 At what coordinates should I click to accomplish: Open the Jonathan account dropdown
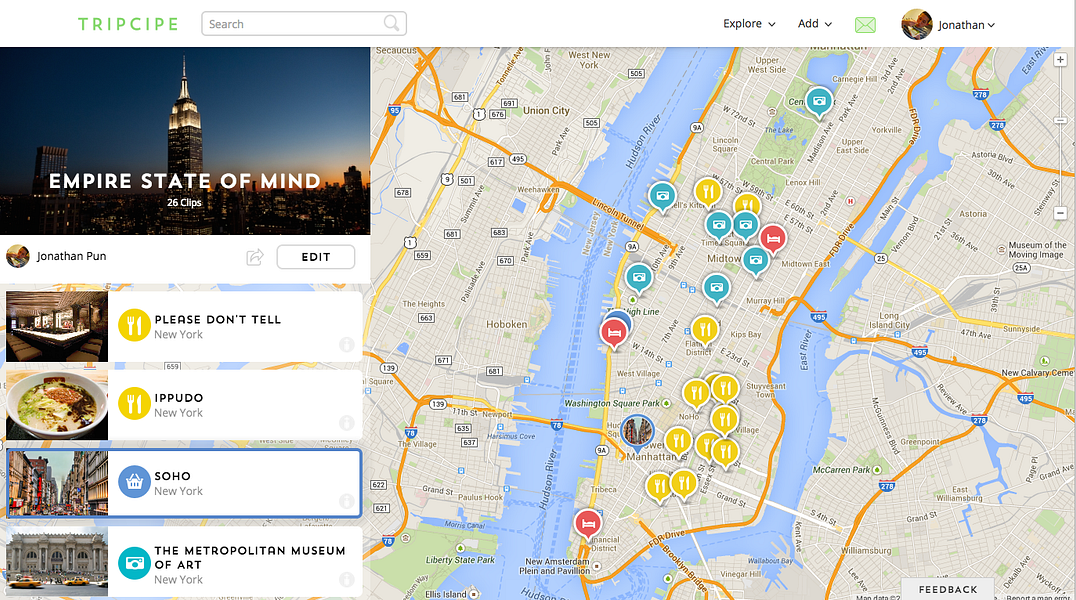[x=966, y=25]
